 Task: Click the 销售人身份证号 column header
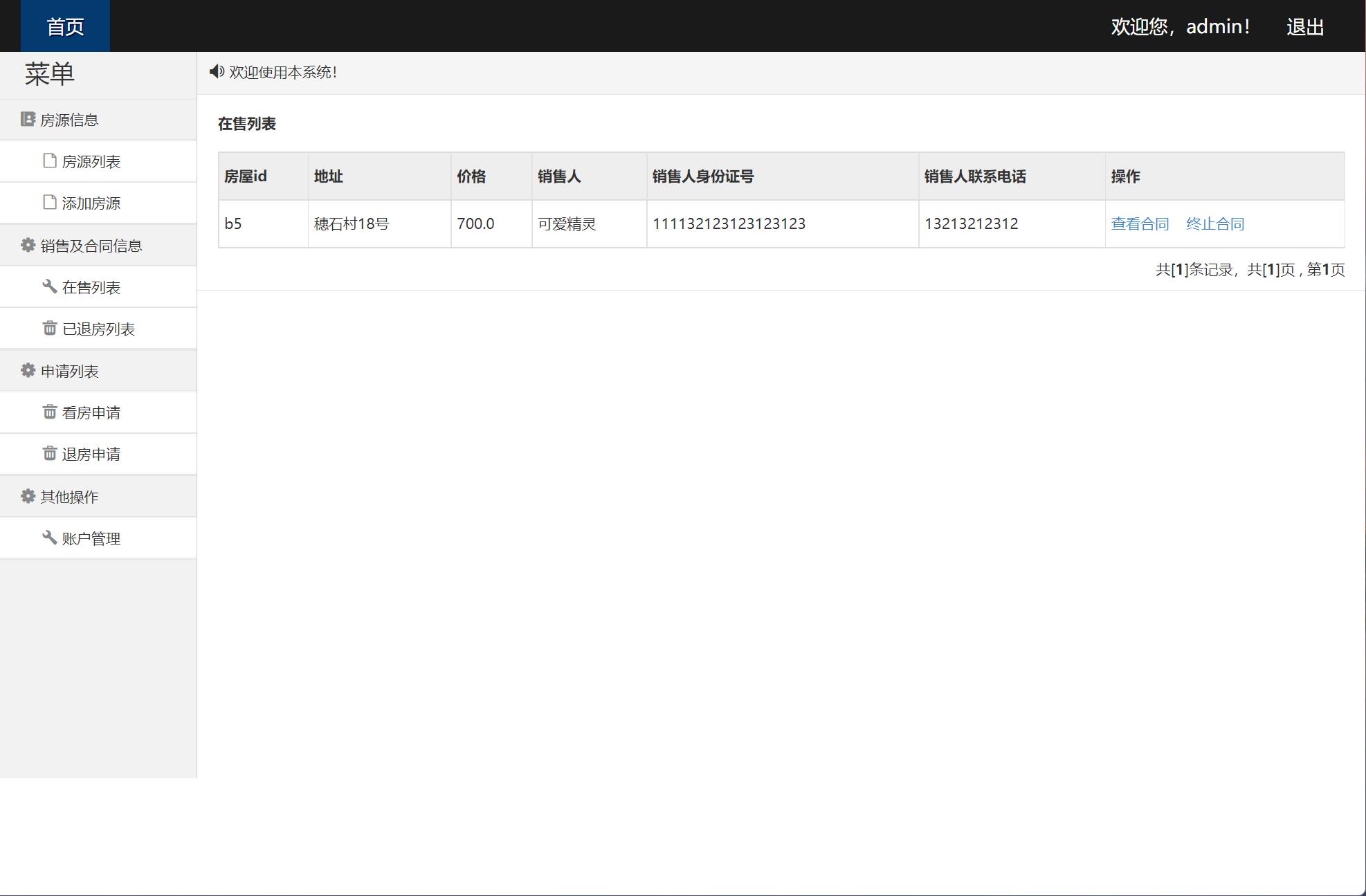(702, 176)
